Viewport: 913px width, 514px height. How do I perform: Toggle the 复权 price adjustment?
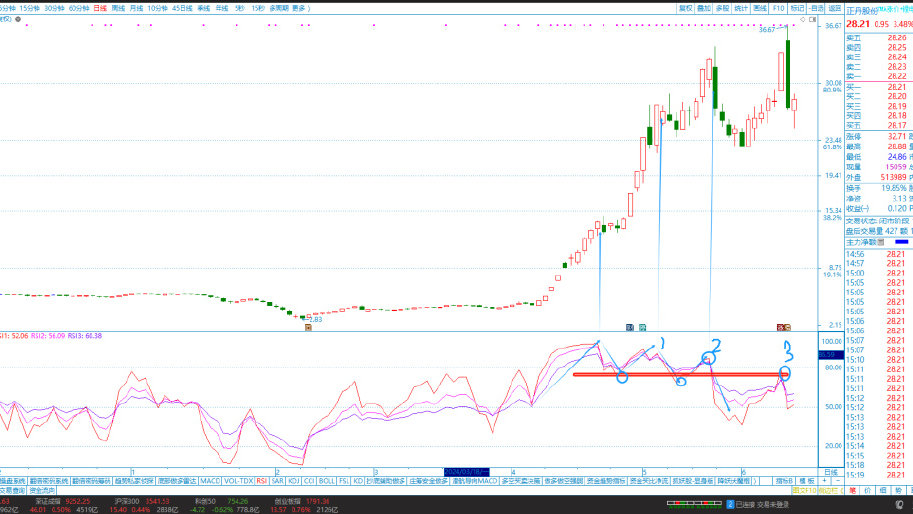pos(686,7)
